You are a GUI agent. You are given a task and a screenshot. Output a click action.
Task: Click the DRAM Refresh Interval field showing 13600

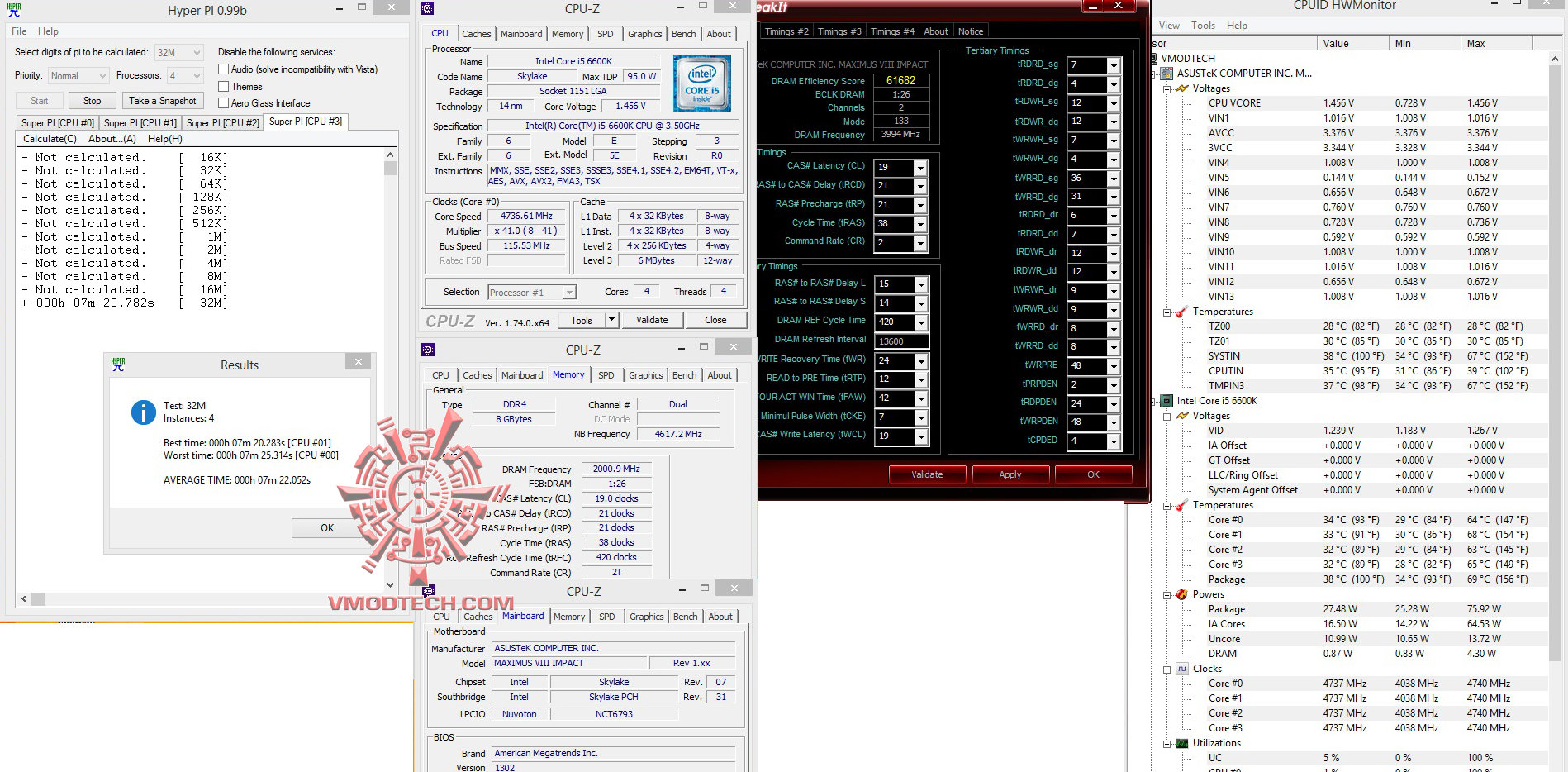point(900,341)
